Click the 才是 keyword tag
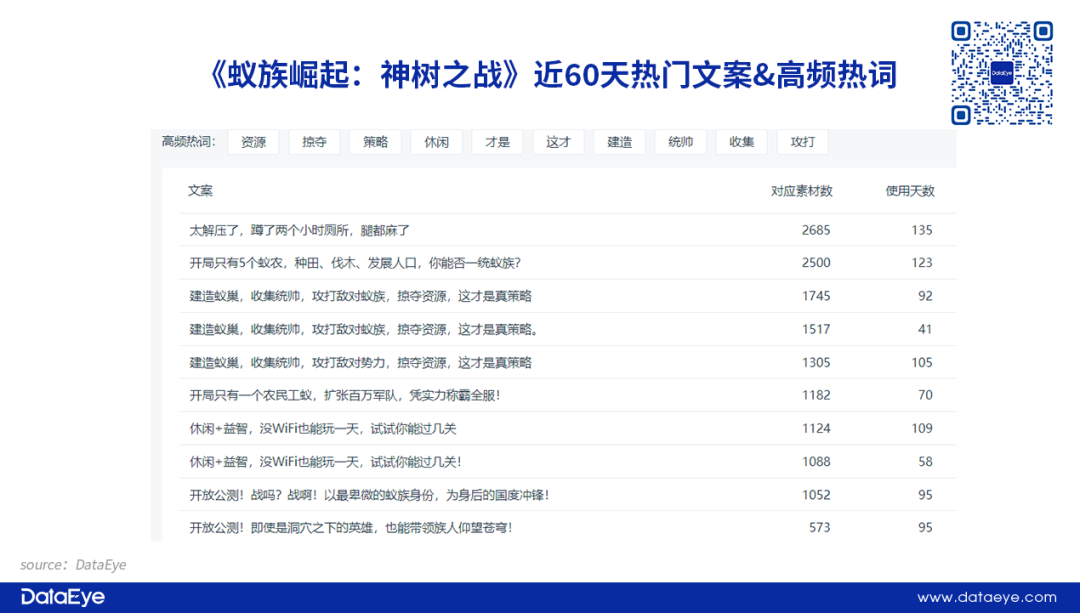1080x613 pixels. tap(497, 142)
